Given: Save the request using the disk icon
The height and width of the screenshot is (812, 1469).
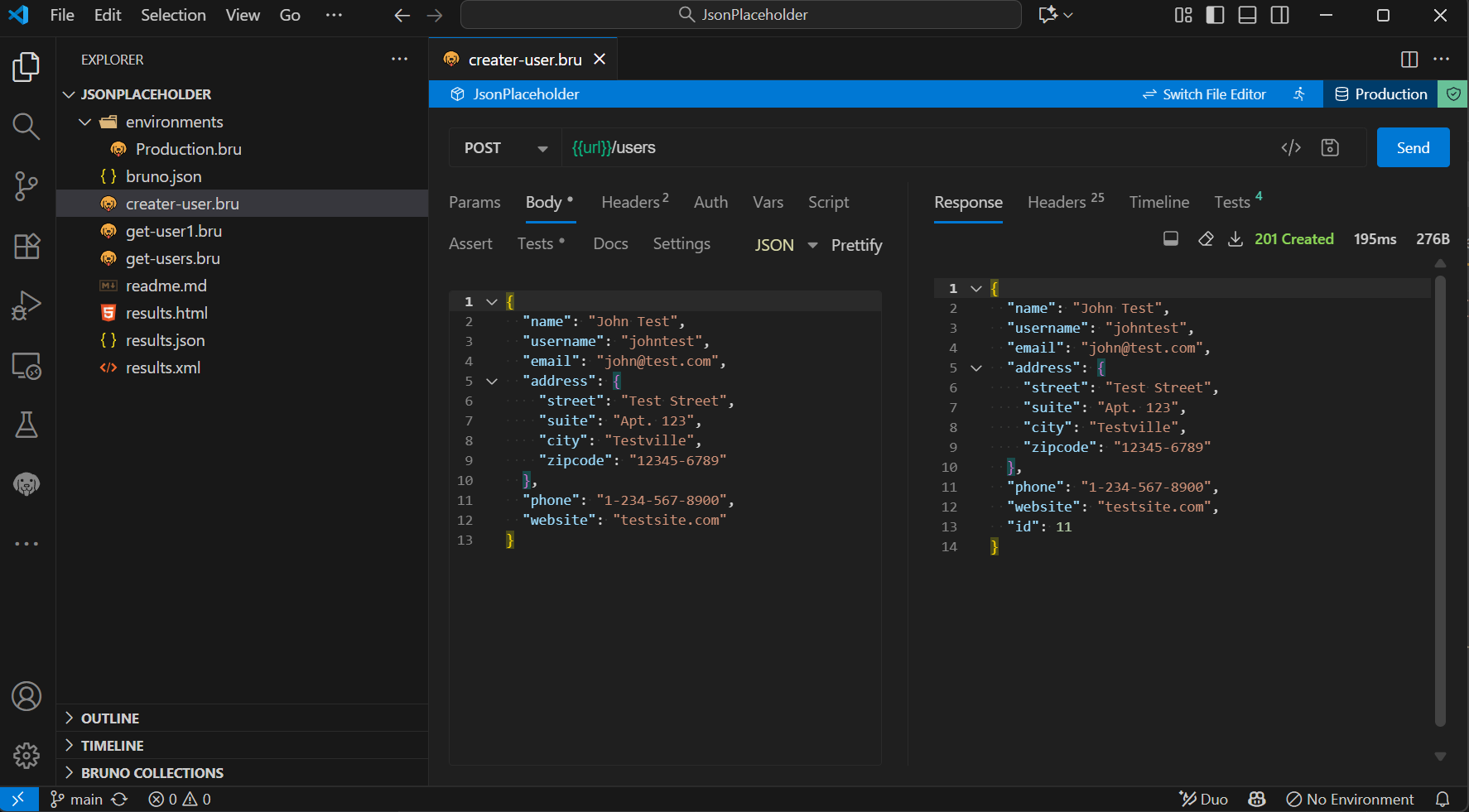Looking at the screenshot, I should tap(1330, 147).
